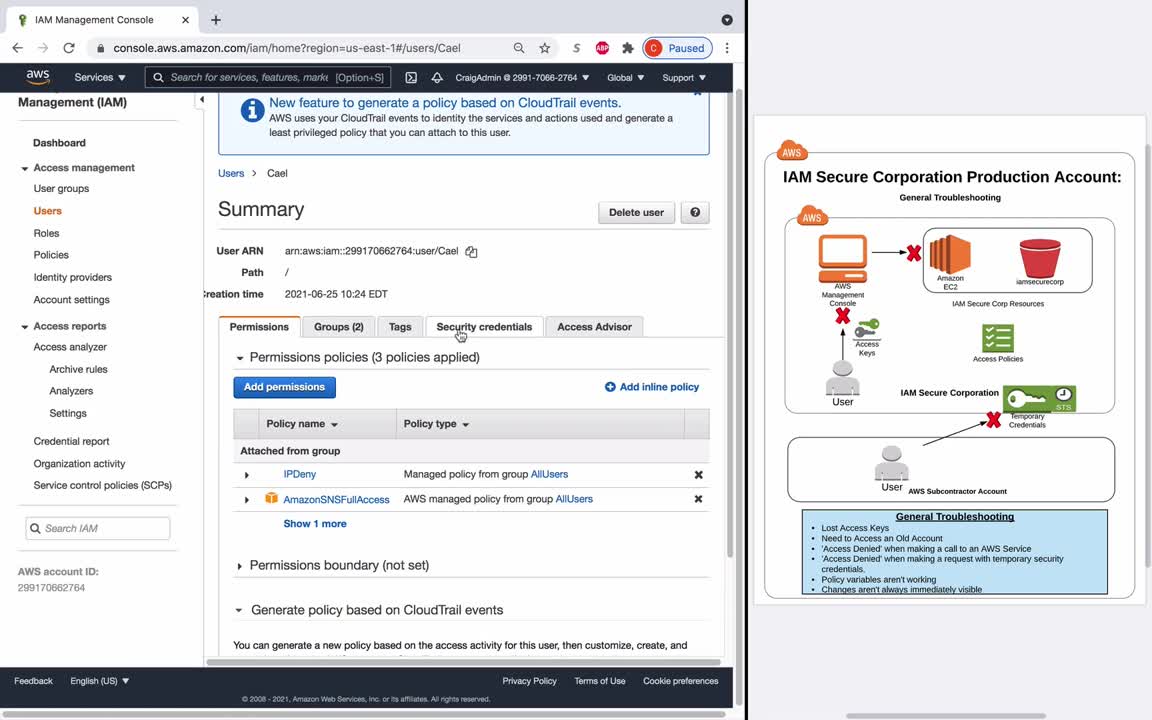Go to Users breadcrumb link
The image size is (1152, 720).
pos(231,173)
